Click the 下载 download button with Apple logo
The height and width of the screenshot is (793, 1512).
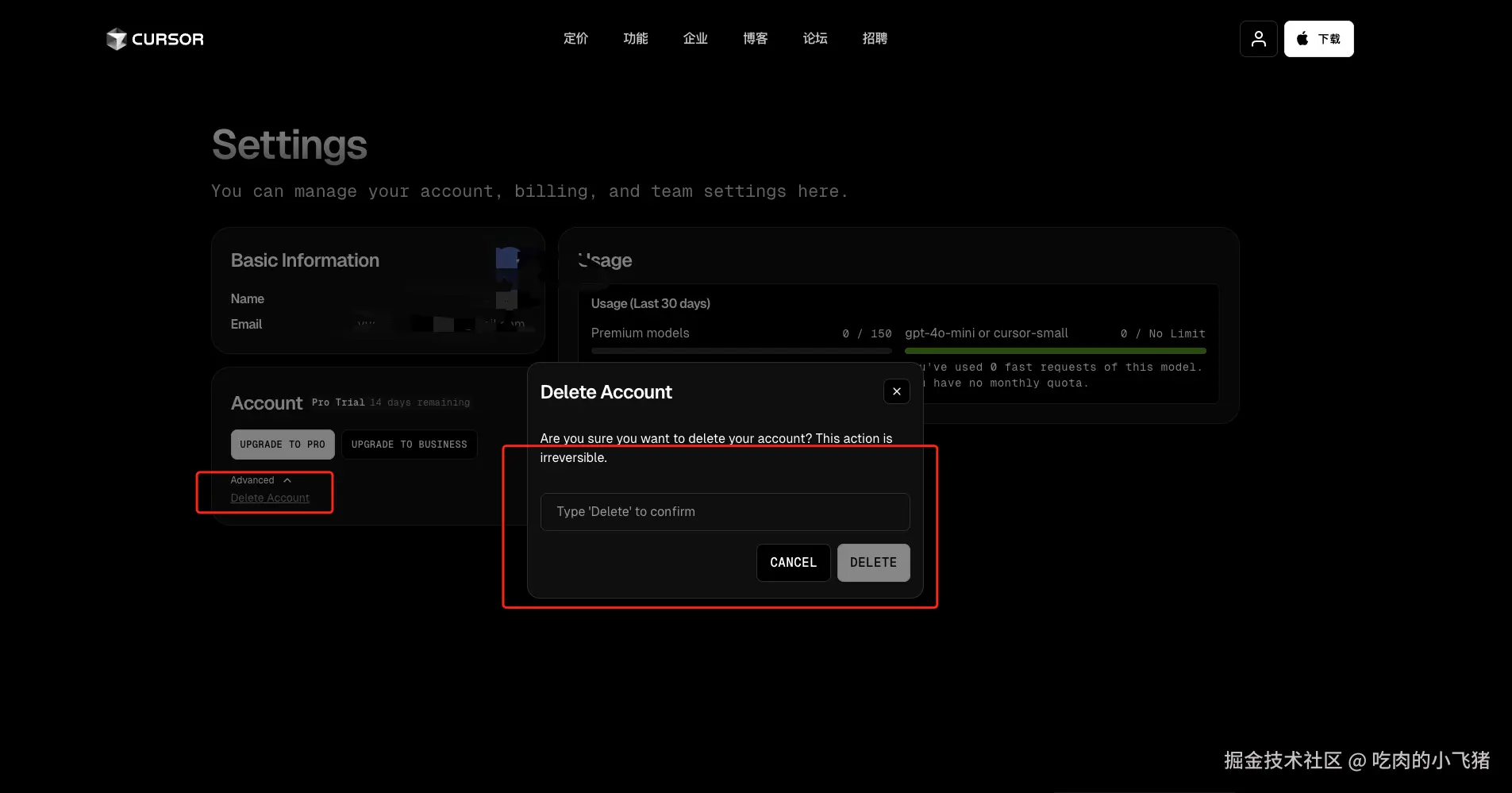click(x=1319, y=39)
